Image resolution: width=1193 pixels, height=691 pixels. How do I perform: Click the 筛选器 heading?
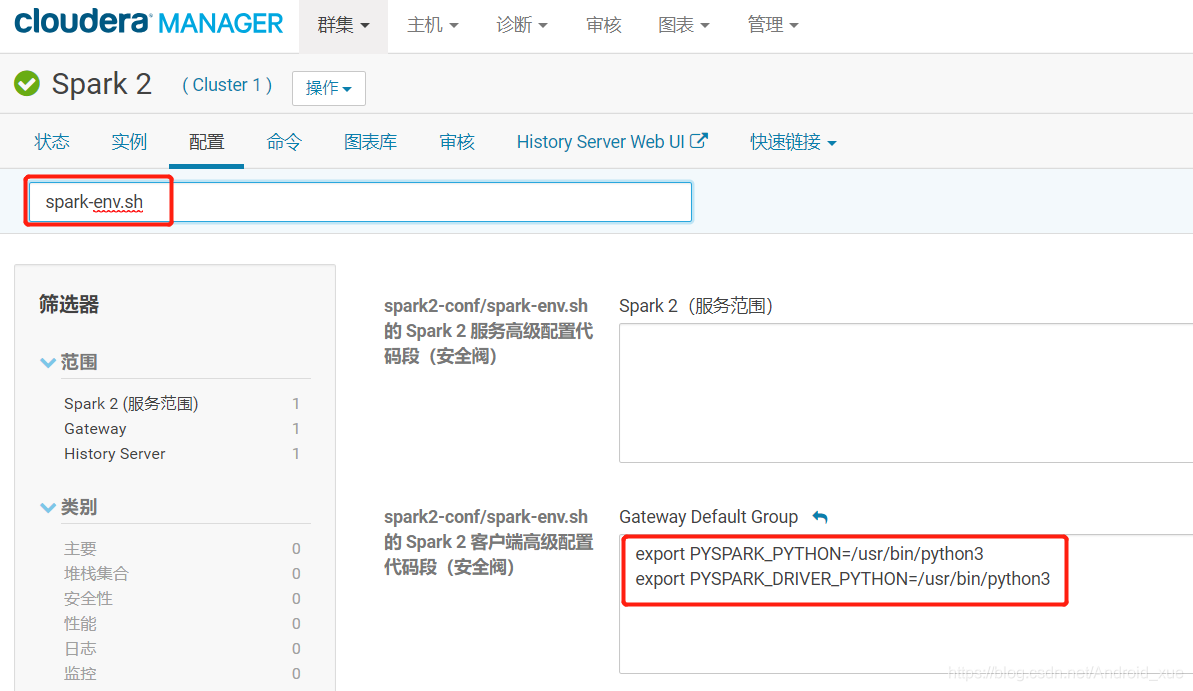[x=69, y=304]
